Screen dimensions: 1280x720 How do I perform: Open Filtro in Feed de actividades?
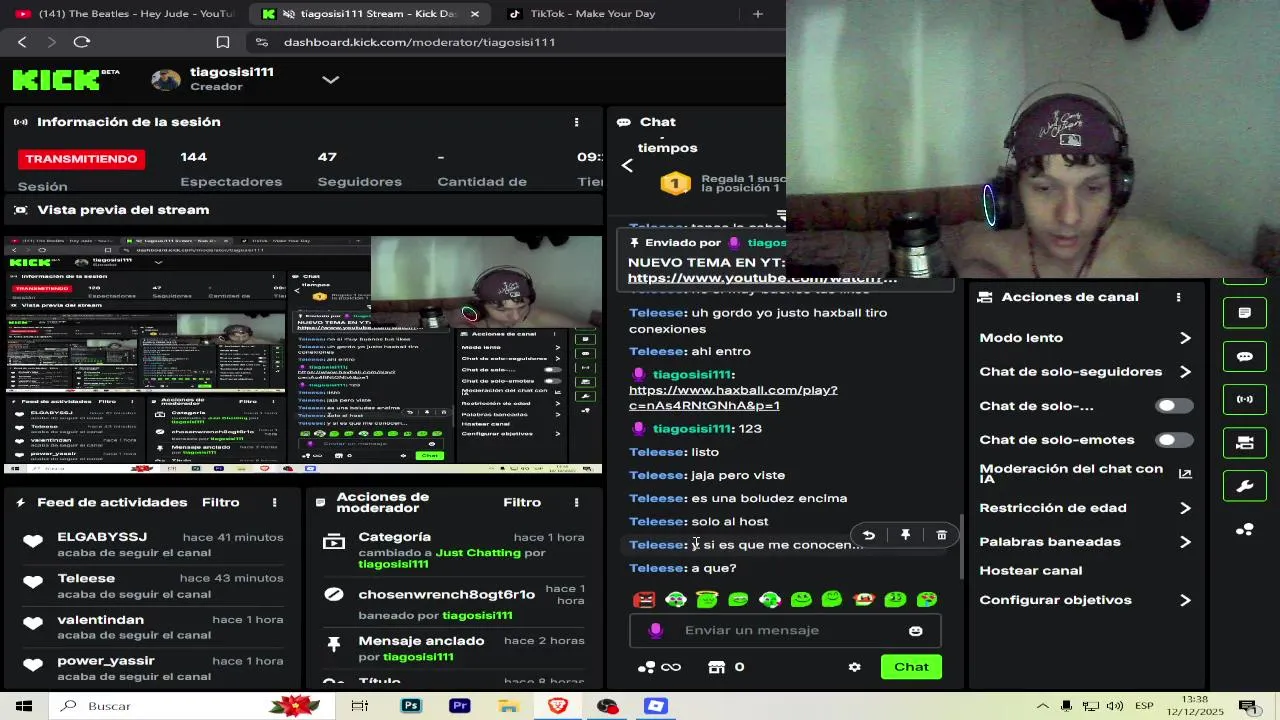(x=221, y=502)
